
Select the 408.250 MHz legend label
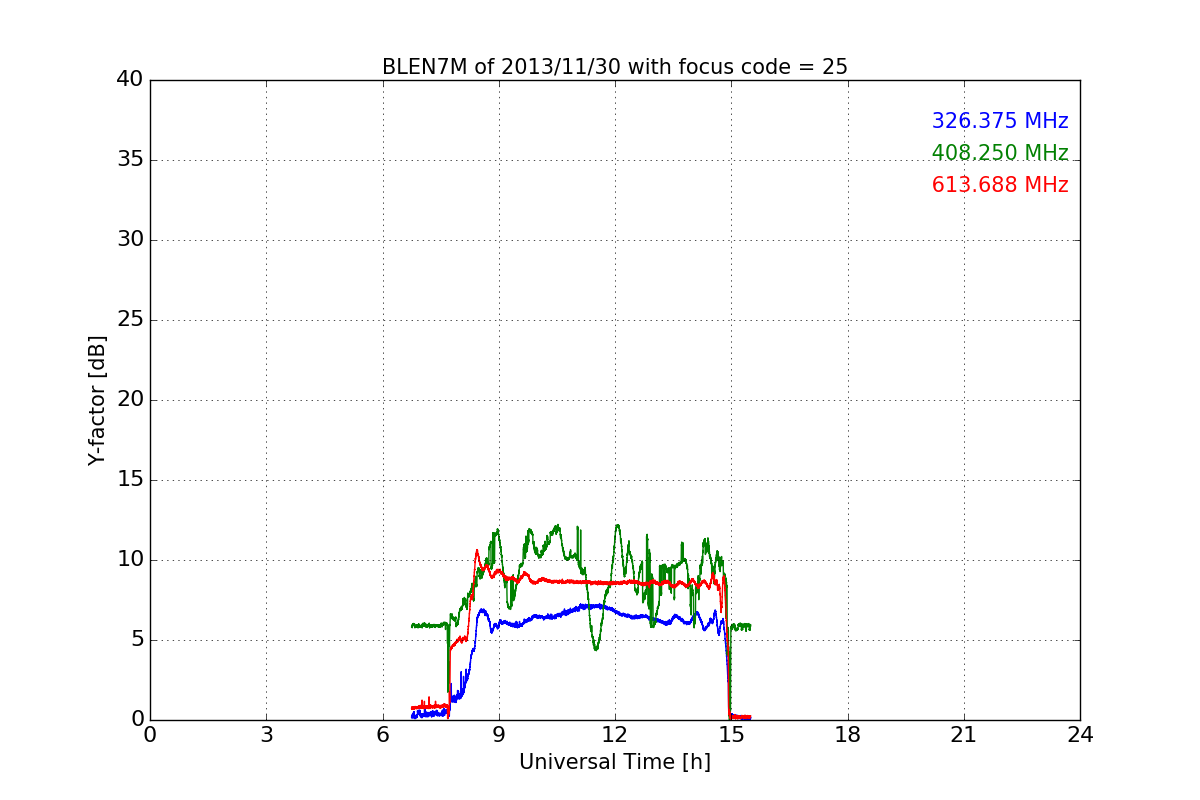(x=1000, y=153)
